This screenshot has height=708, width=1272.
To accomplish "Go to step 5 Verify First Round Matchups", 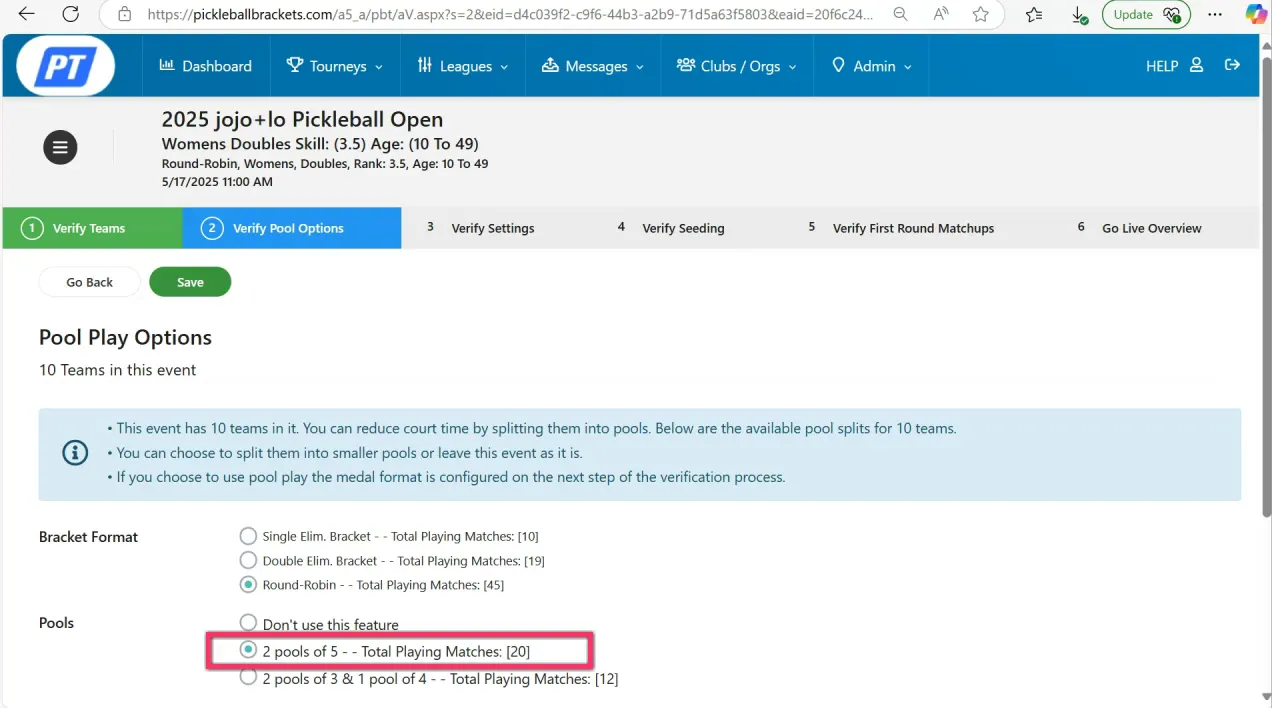I will click(x=901, y=228).
